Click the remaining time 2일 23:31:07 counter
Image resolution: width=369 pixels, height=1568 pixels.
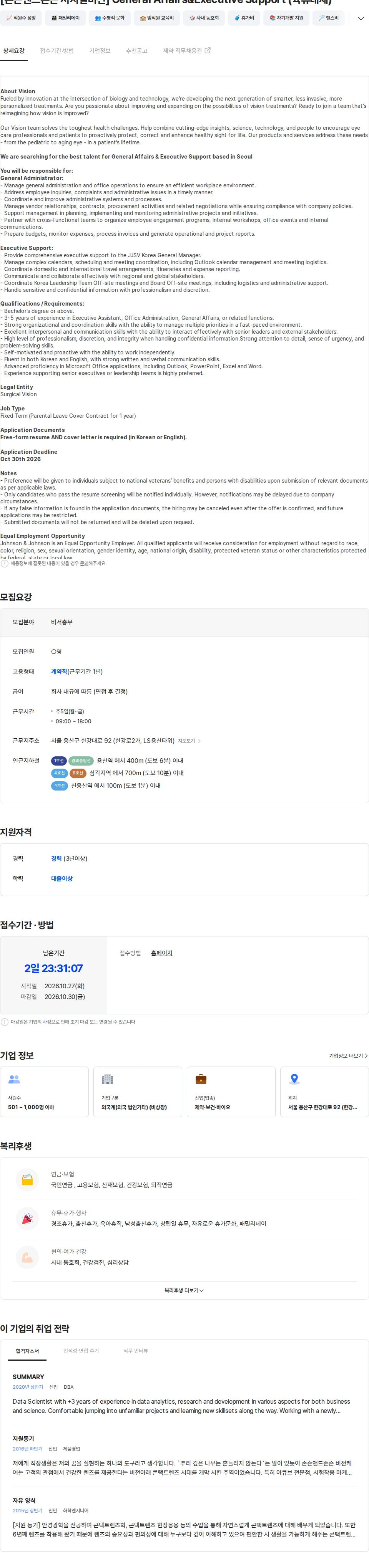pos(53,968)
